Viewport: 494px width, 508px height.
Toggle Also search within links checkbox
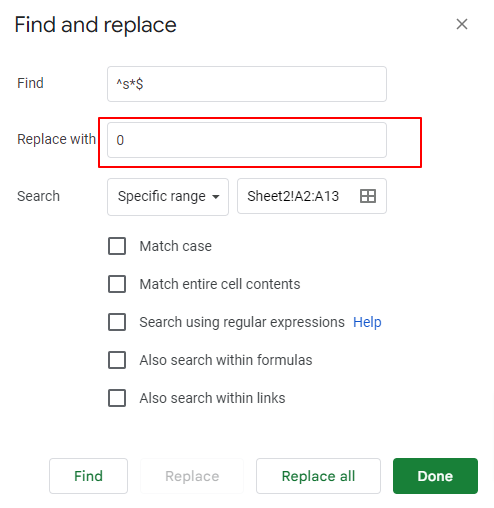coord(117,398)
